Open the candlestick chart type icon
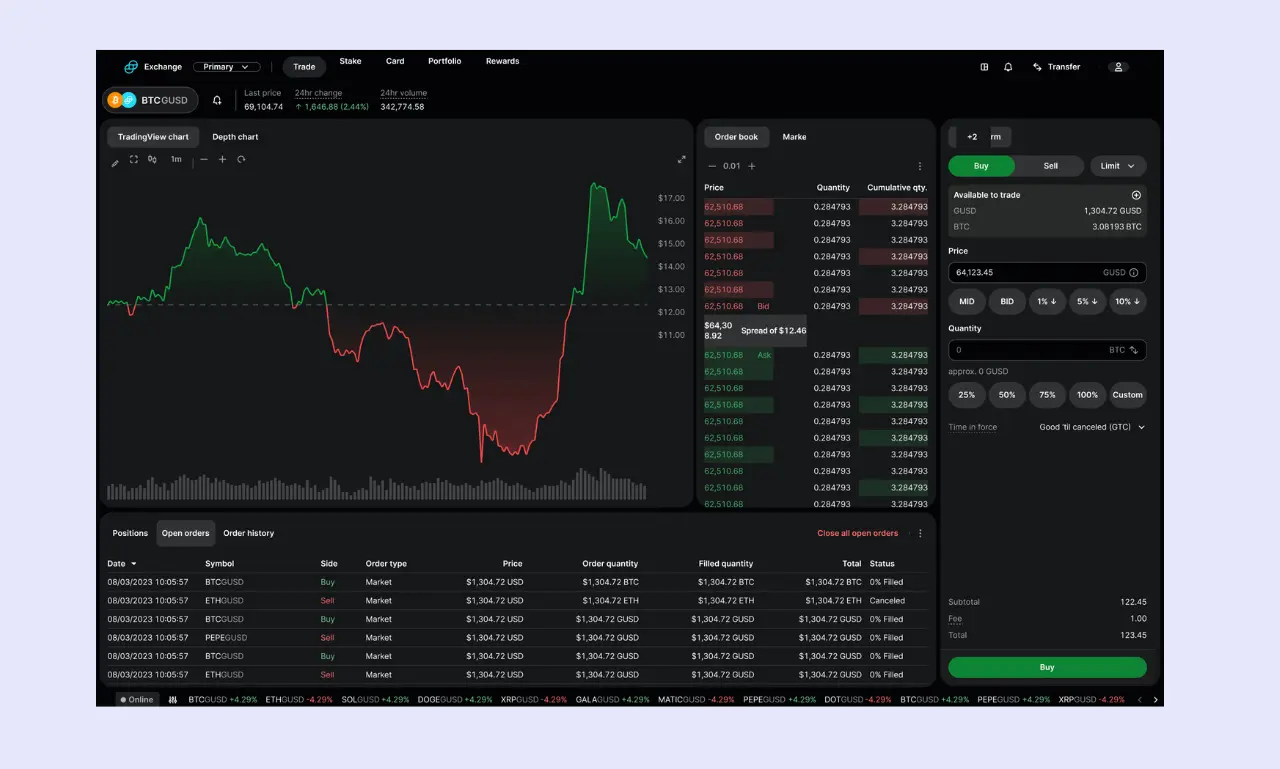The image size is (1280, 769). coord(152,159)
